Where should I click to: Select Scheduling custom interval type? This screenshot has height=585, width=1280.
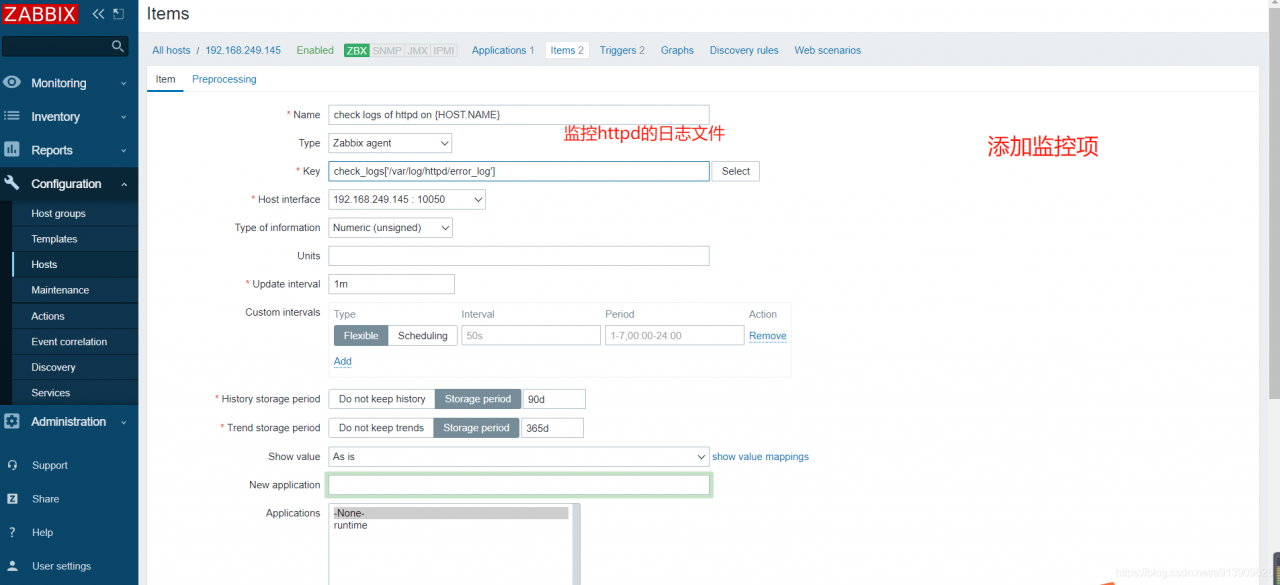click(x=423, y=336)
